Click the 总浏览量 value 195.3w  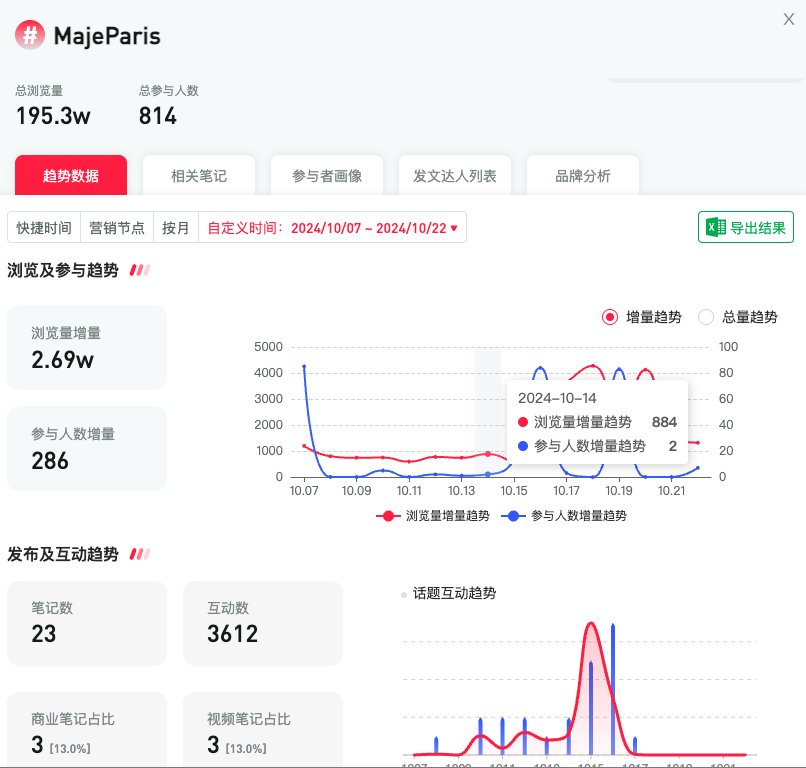tap(53, 116)
